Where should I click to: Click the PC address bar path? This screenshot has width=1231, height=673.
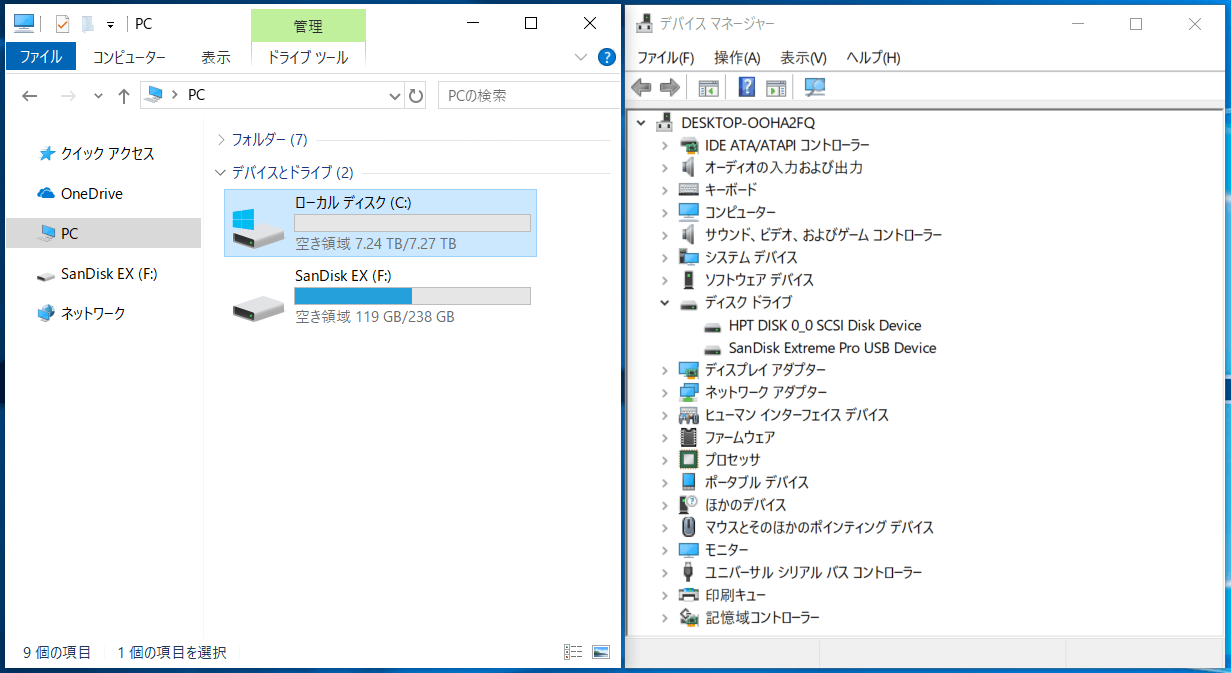(x=197, y=95)
